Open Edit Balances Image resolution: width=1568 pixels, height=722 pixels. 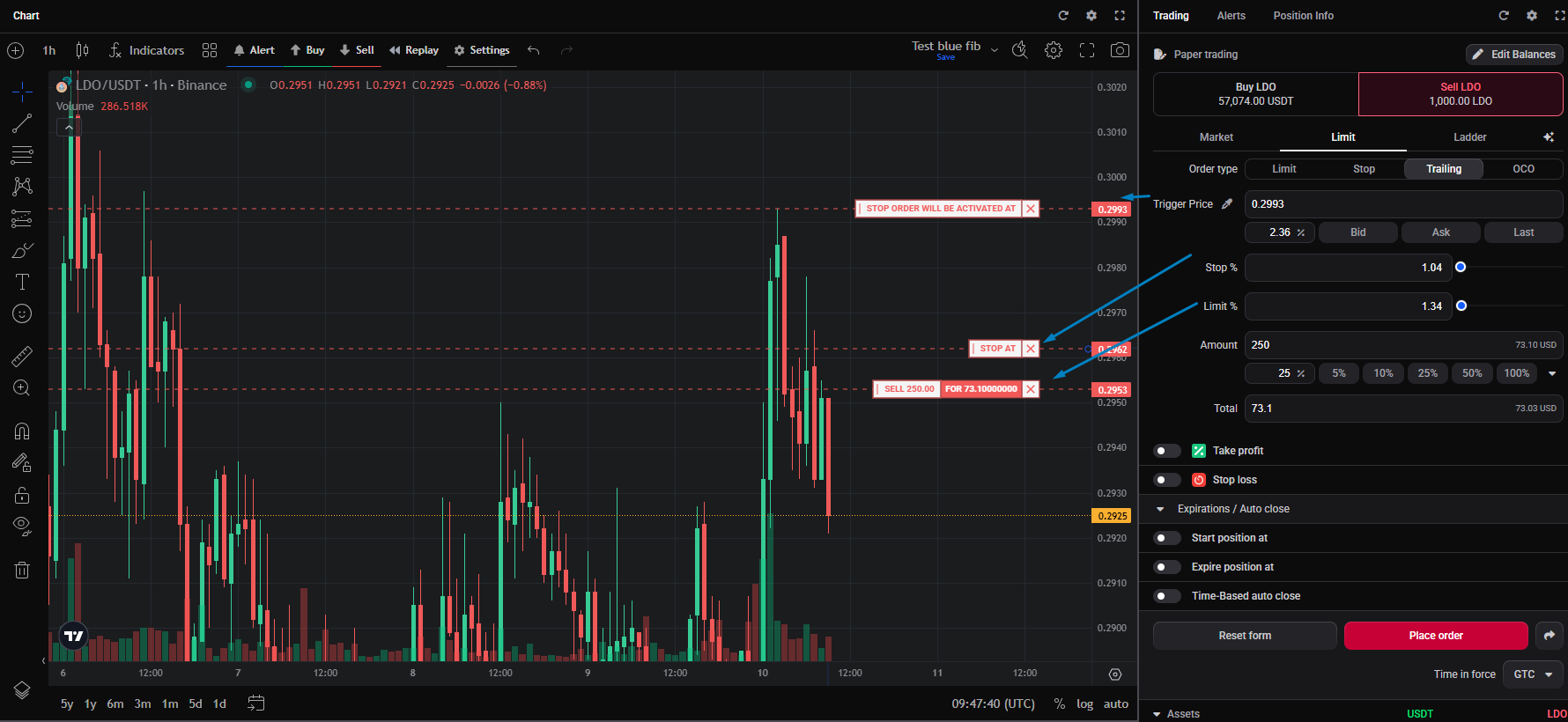click(1514, 55)
